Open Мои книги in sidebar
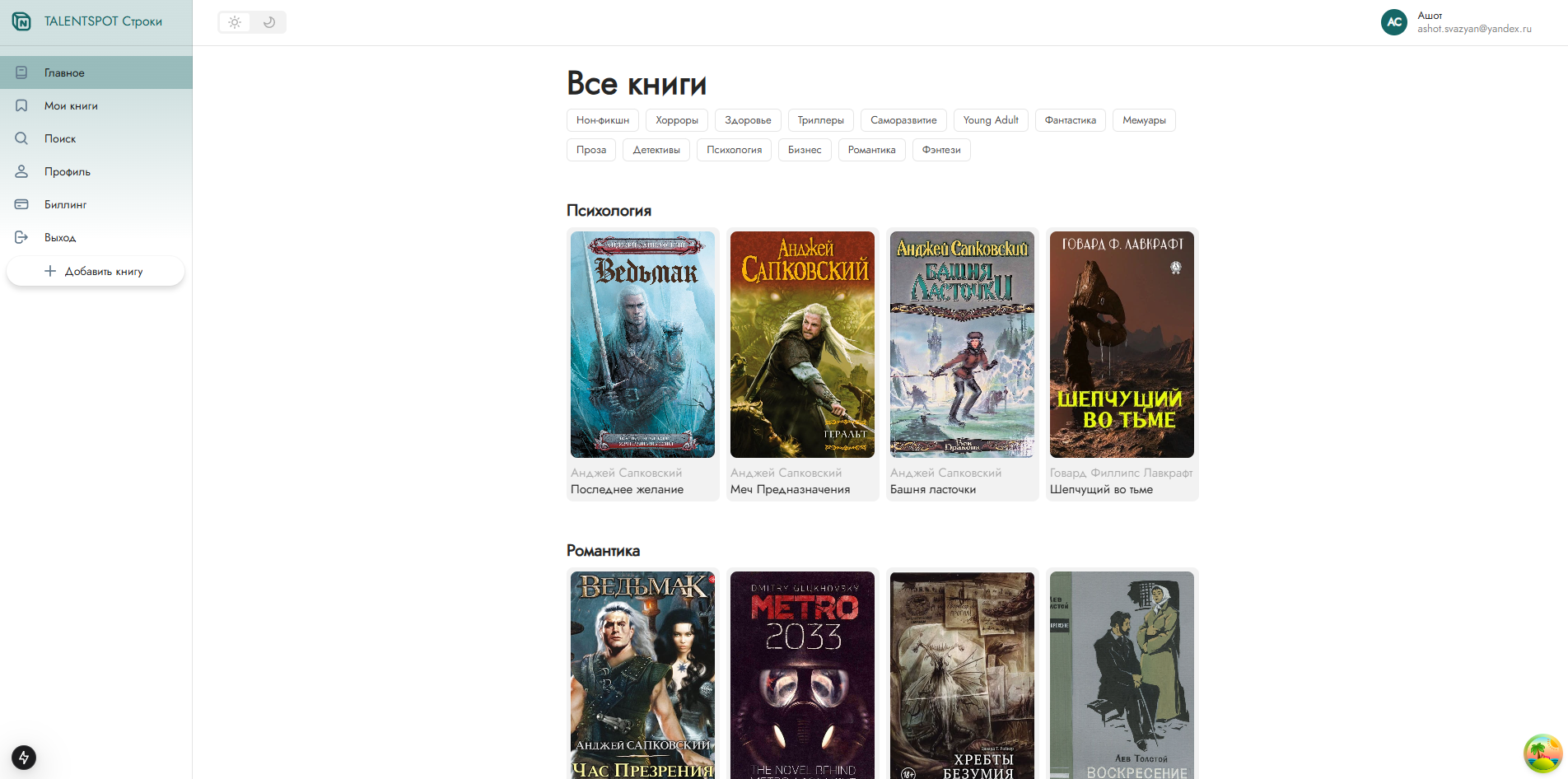Screen dimensions: 1568x779 click(x=96, y=105)
